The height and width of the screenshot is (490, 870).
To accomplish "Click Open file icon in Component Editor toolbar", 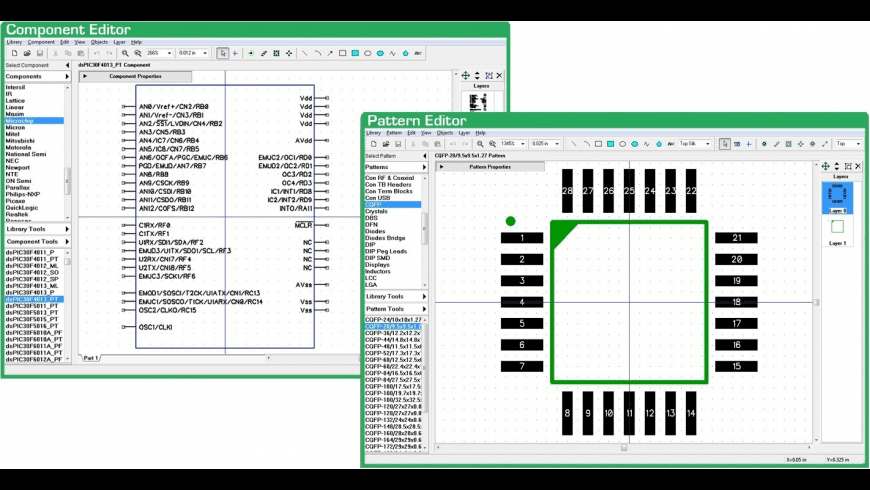I will click(x=27, y=53).
